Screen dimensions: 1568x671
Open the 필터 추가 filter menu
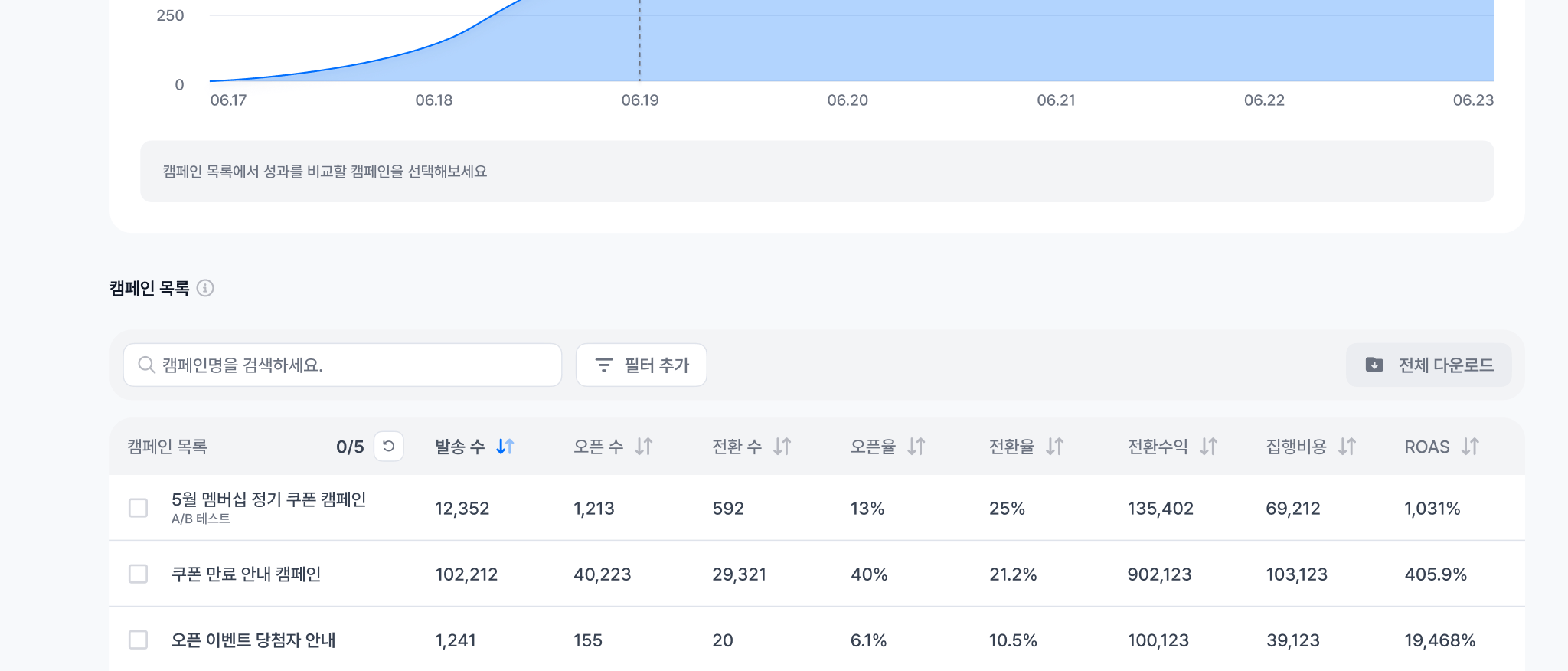[x=641, y=365]
